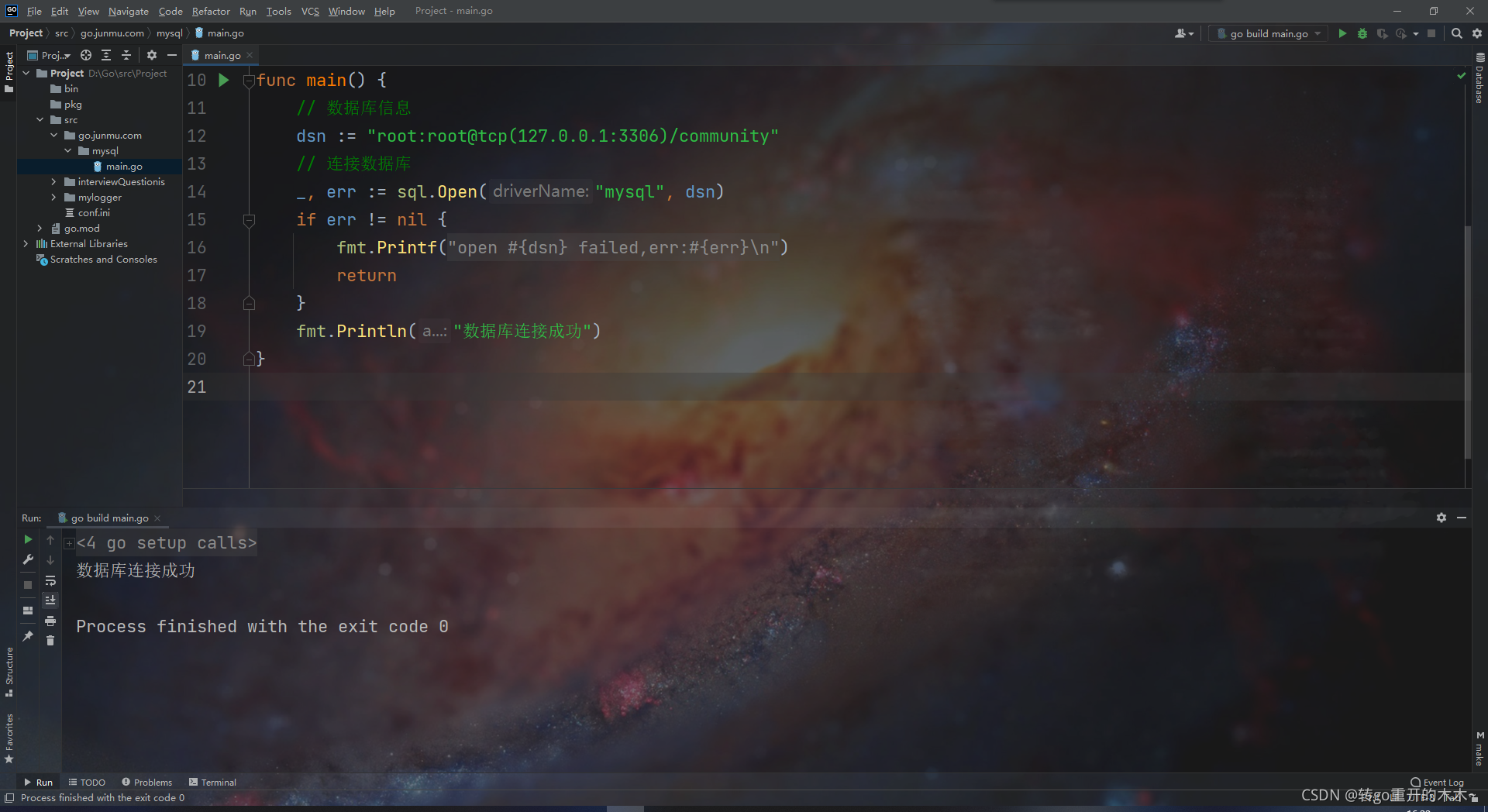Select conf.ini in project tree
The height and width of the screenshot is (812, 1488).
click(94, 212)
